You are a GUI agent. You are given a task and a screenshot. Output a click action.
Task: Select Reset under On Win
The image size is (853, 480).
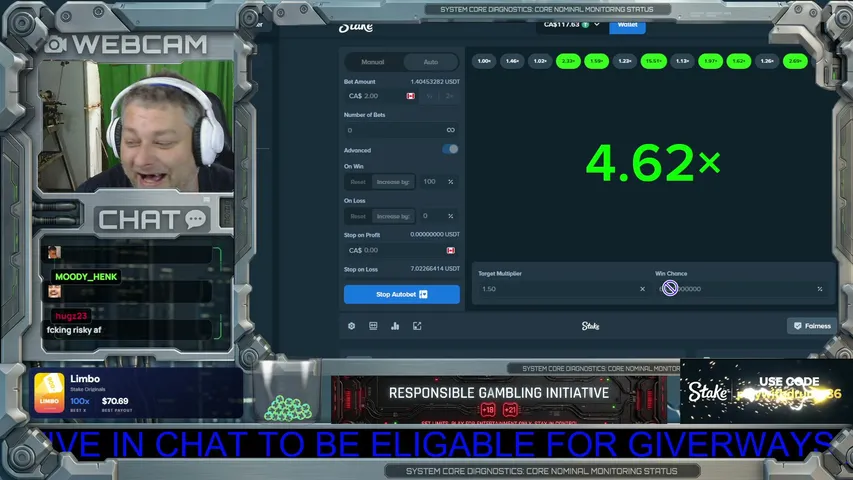[x=358, y=182]
